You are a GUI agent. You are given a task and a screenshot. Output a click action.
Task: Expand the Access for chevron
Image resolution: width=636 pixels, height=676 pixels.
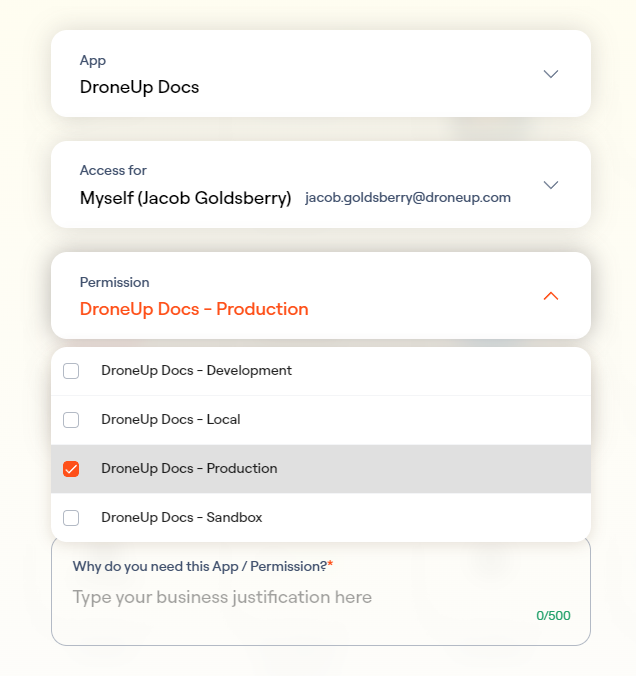pos(551,185)
